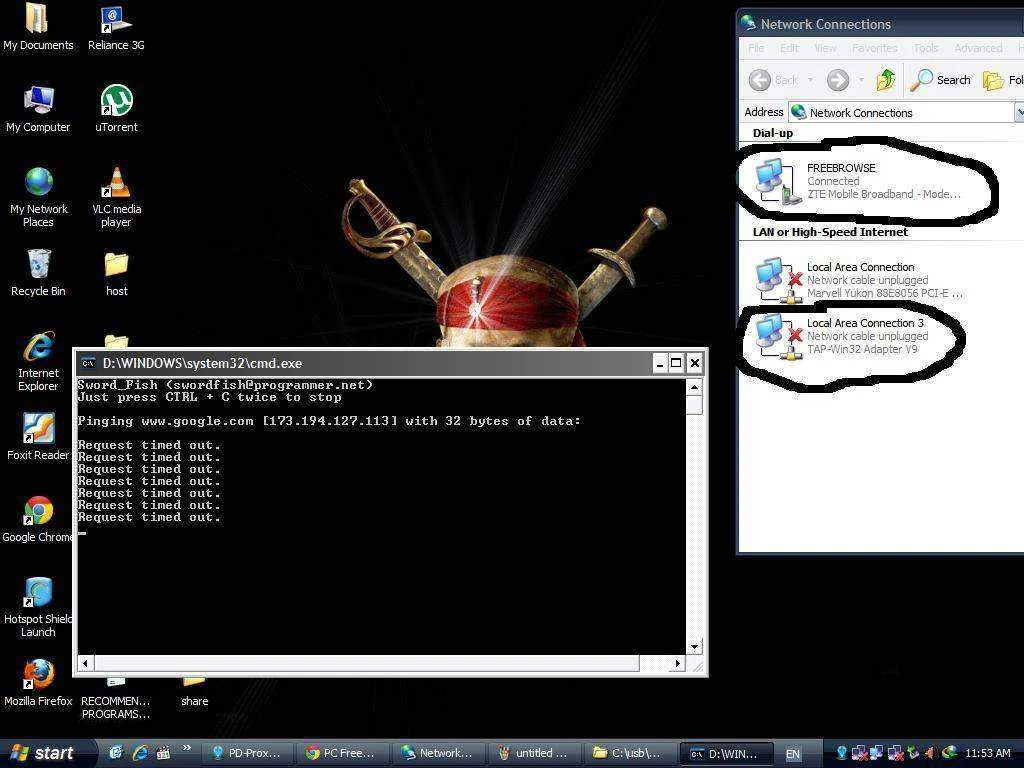Launch uTorrent from the desktop
The width and height of the screenshot is (1024, 768).
pos(116,108)
